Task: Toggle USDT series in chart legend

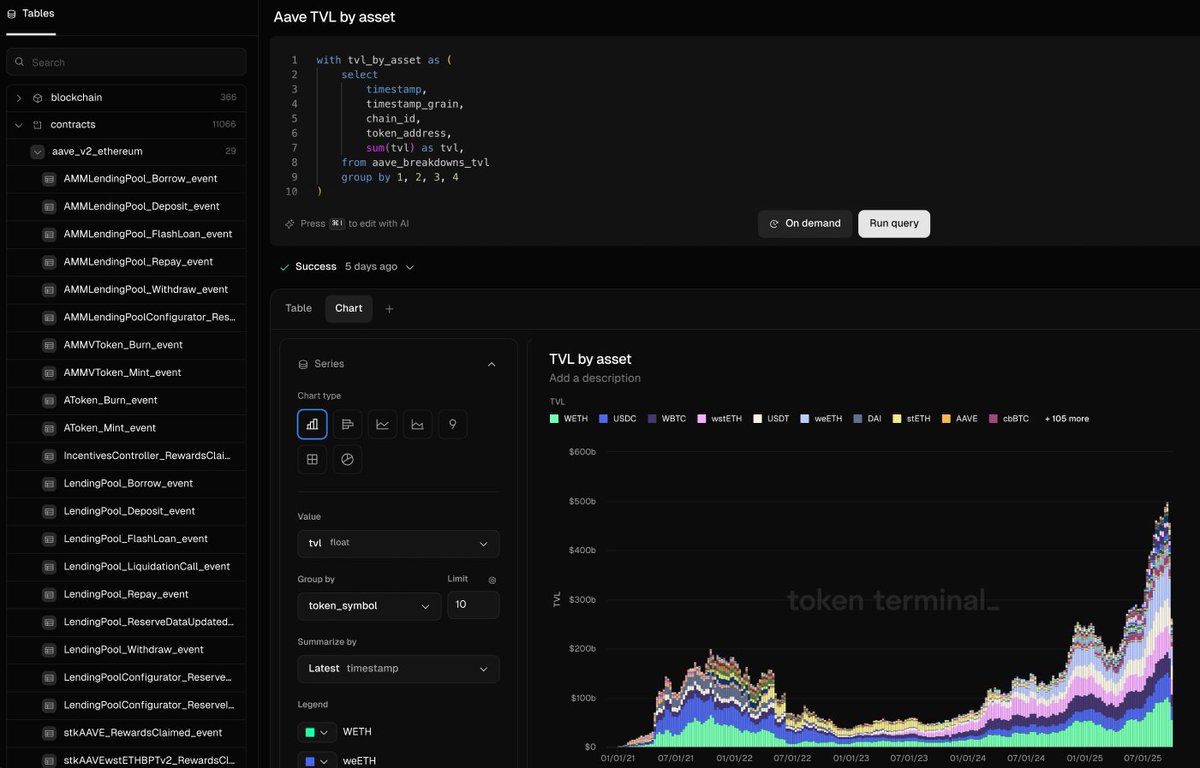Action: click(771, 419)
